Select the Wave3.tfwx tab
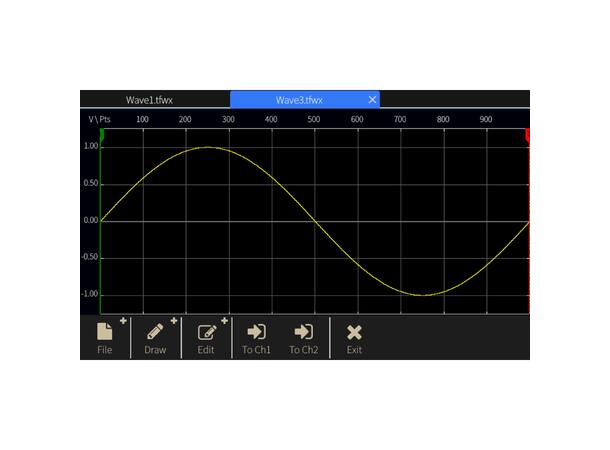 [299, 100]
